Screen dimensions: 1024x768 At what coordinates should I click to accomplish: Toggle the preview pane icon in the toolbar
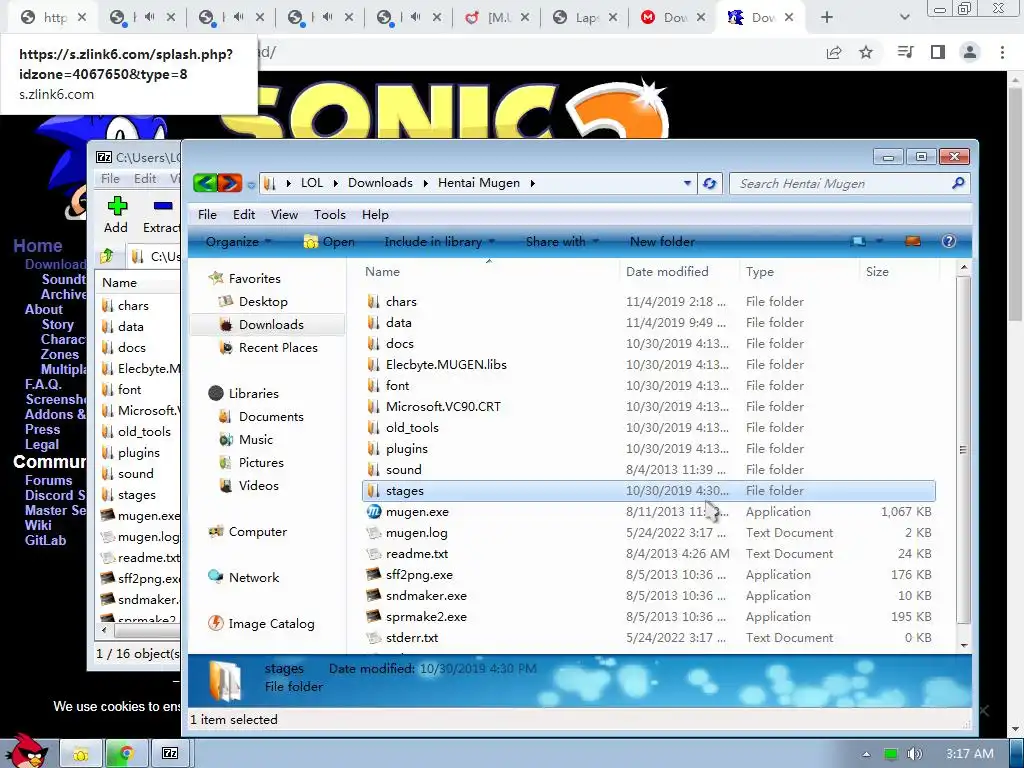(x=912, y=242)
